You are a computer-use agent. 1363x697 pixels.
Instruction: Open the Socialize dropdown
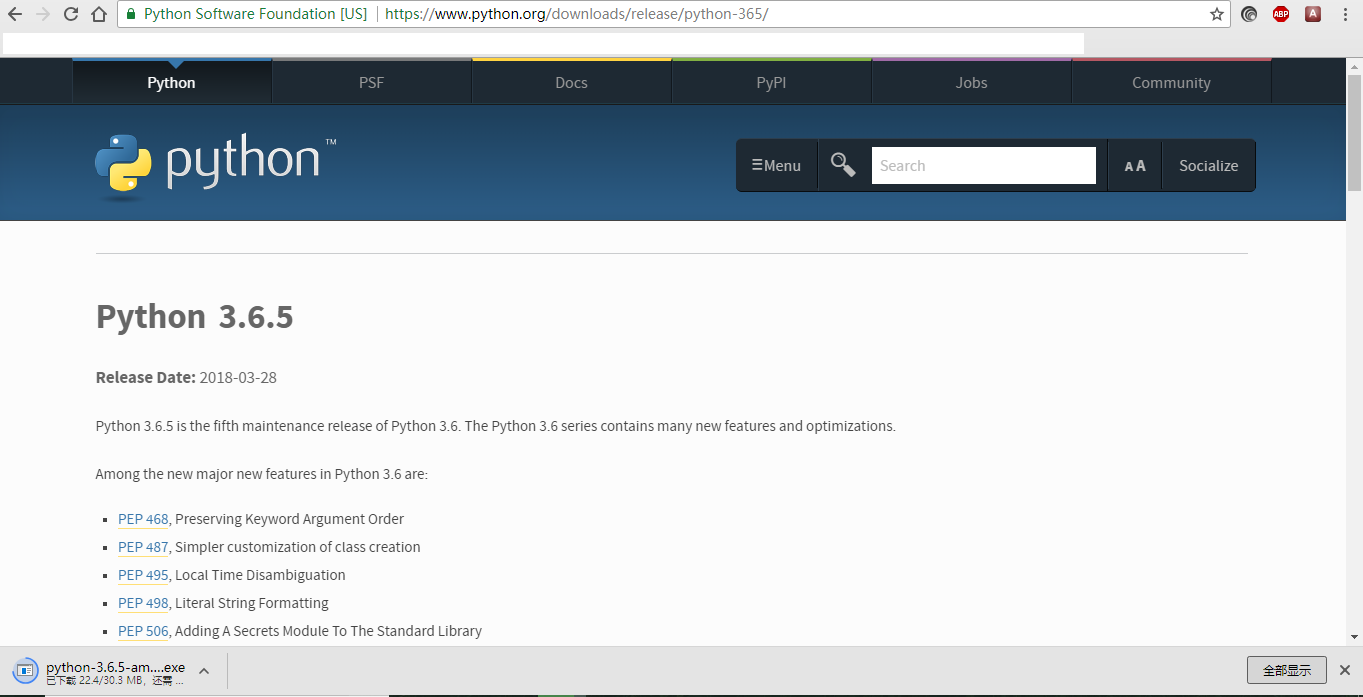coord(1208,166)
